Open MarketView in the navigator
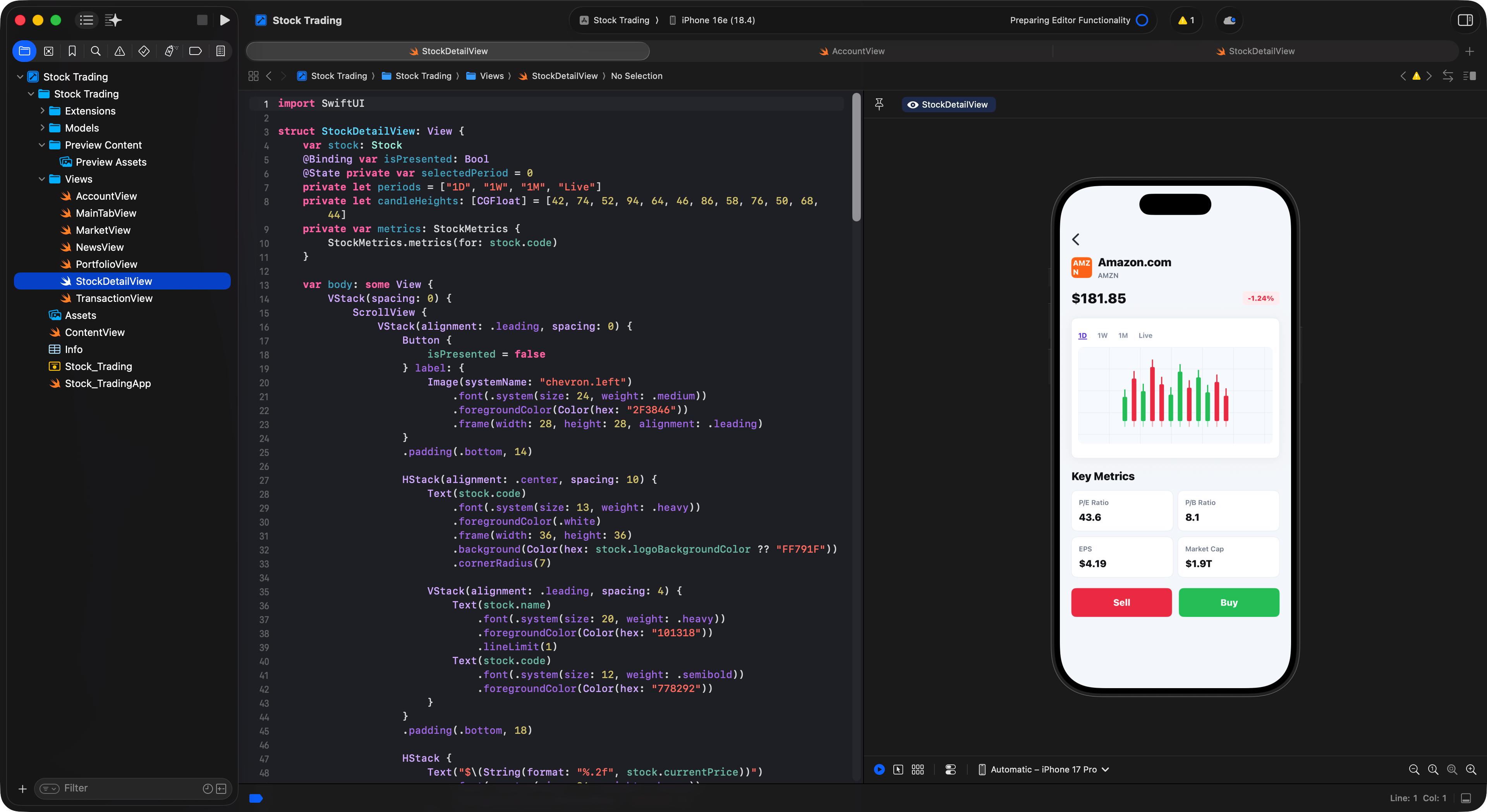 coord(103,230)
